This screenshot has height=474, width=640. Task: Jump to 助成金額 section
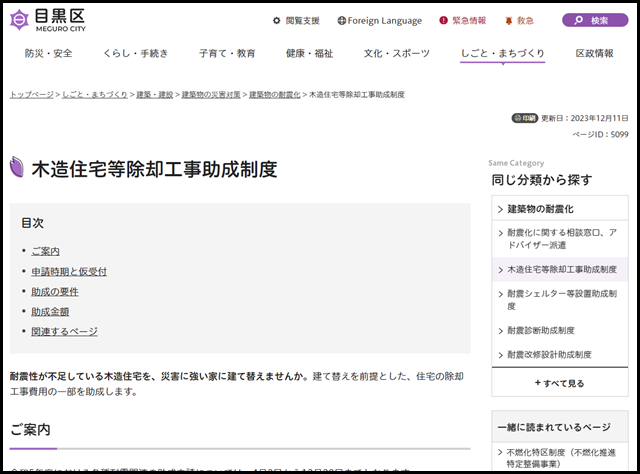click(x=51, y=311)
